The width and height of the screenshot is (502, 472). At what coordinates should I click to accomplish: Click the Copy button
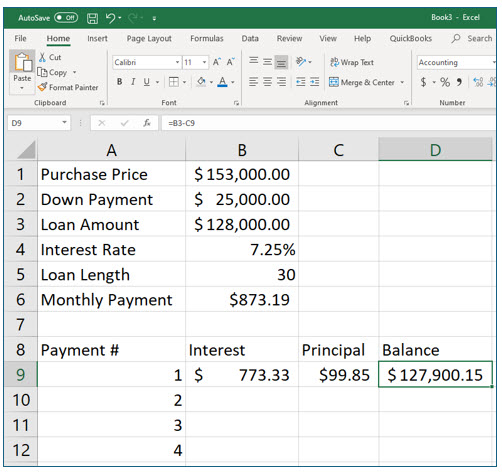52,72
